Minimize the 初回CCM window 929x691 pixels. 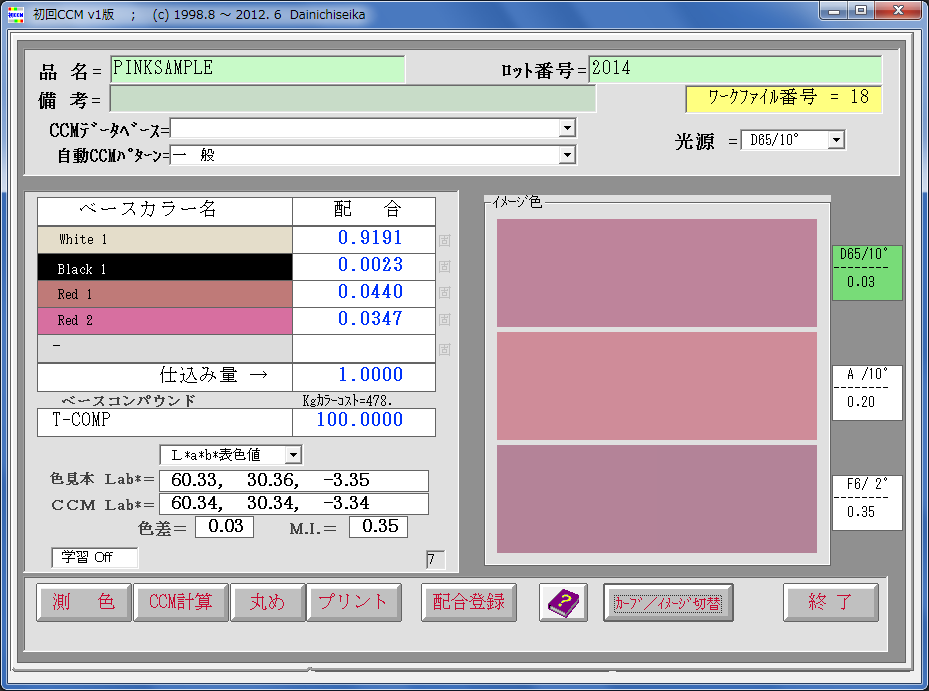coord(834,11)
